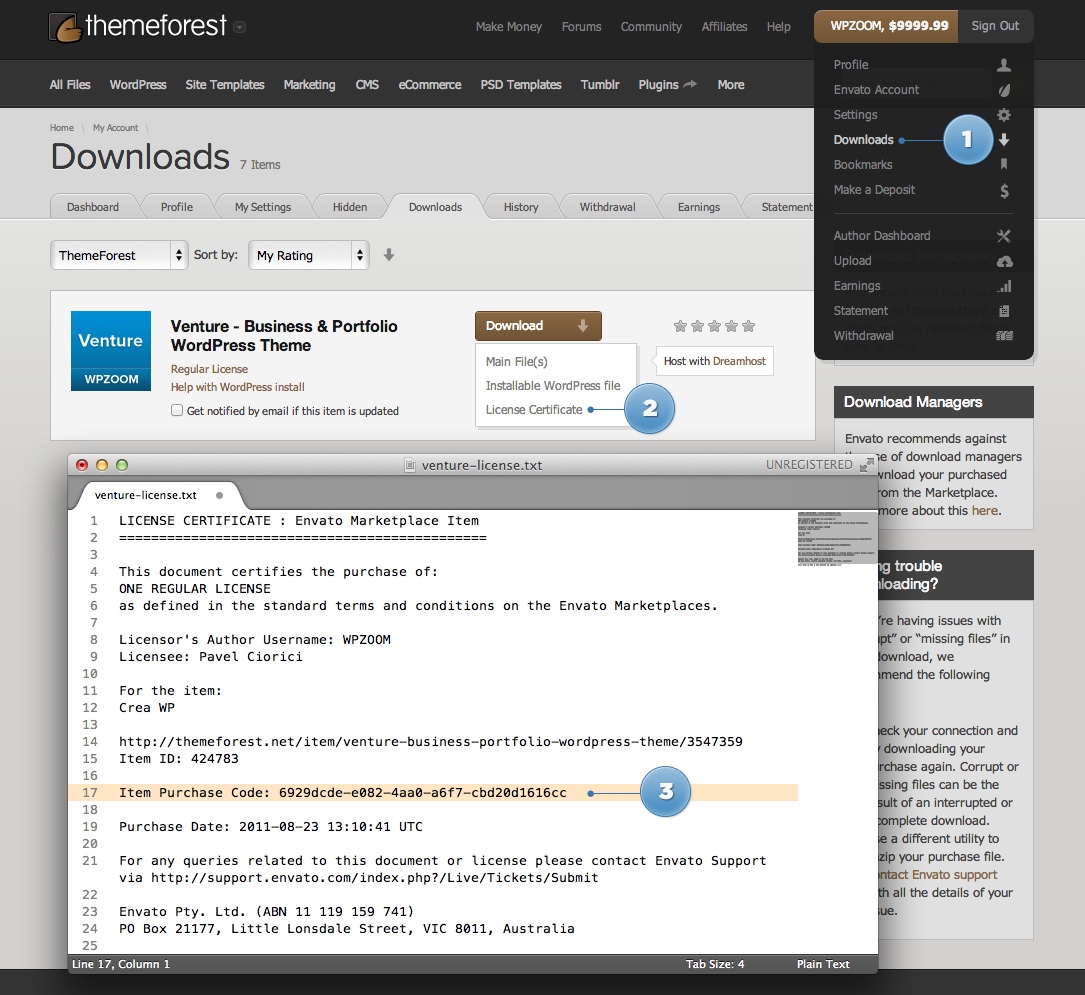This screenshot has width=1085, height=995.
Task: Click the brown Download dropdown button
Action: [538, 326]
